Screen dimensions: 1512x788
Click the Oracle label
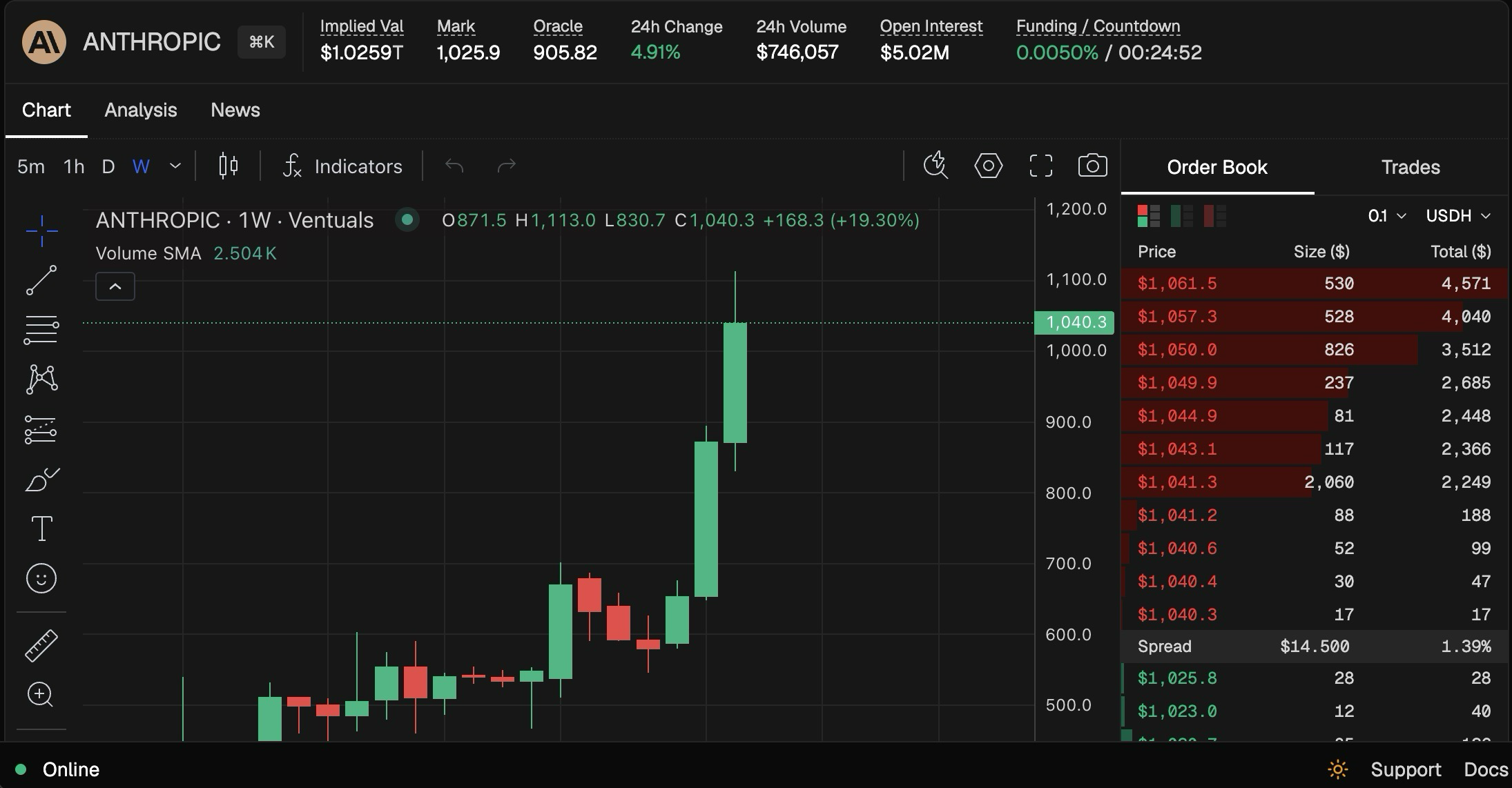[x=558, y=26]
